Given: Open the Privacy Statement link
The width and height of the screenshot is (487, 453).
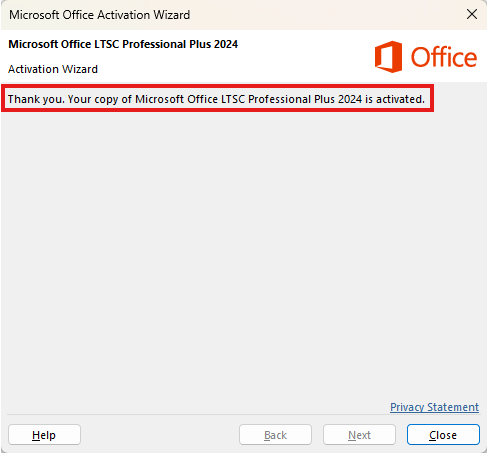Looking at the screenshot, I should click(434, 407).
